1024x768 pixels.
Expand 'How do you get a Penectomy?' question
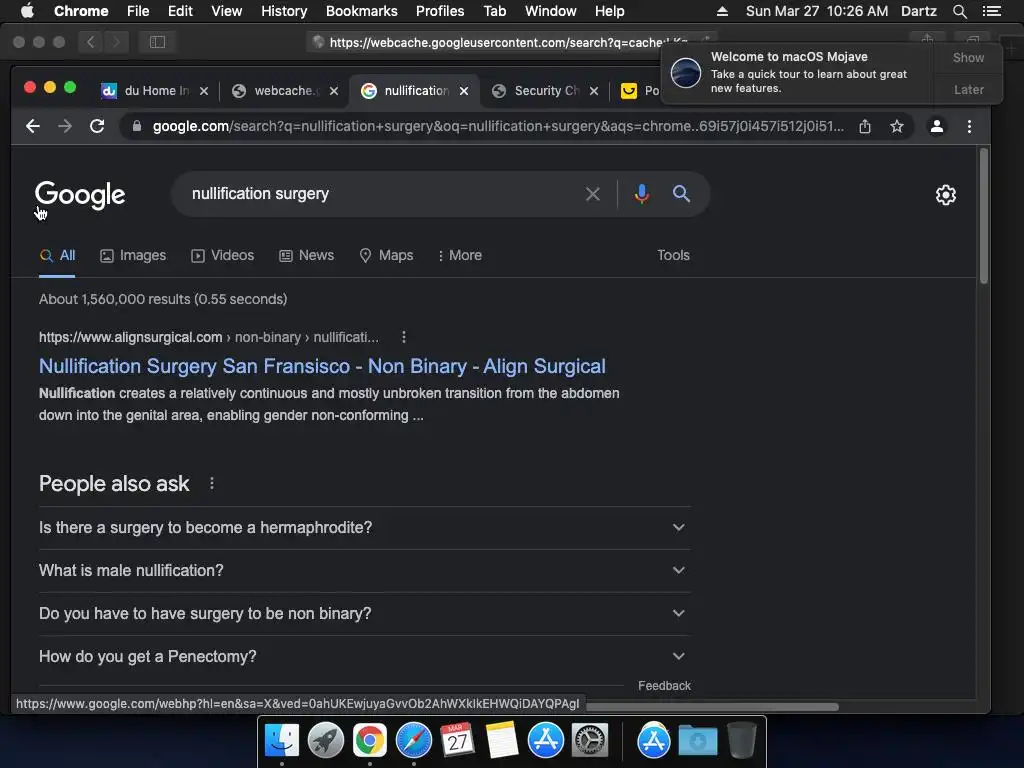click(x=364, y=657)
